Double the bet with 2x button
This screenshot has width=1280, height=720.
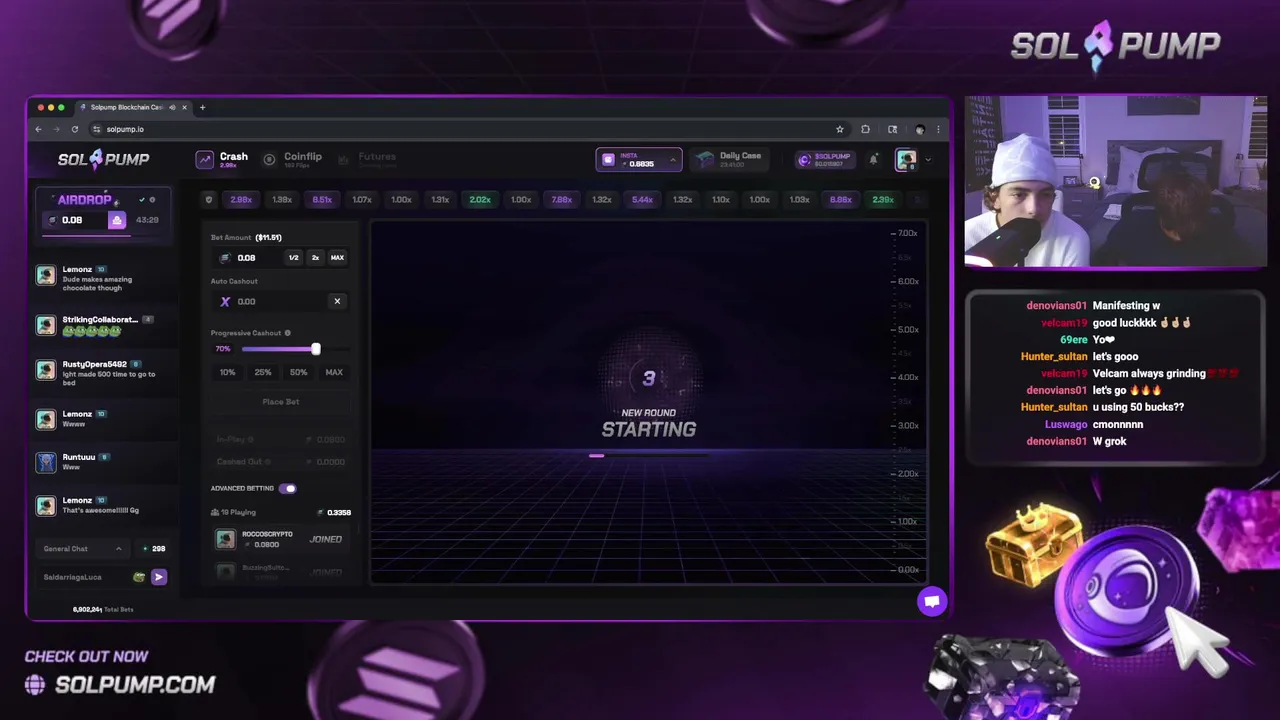point(315,258)
